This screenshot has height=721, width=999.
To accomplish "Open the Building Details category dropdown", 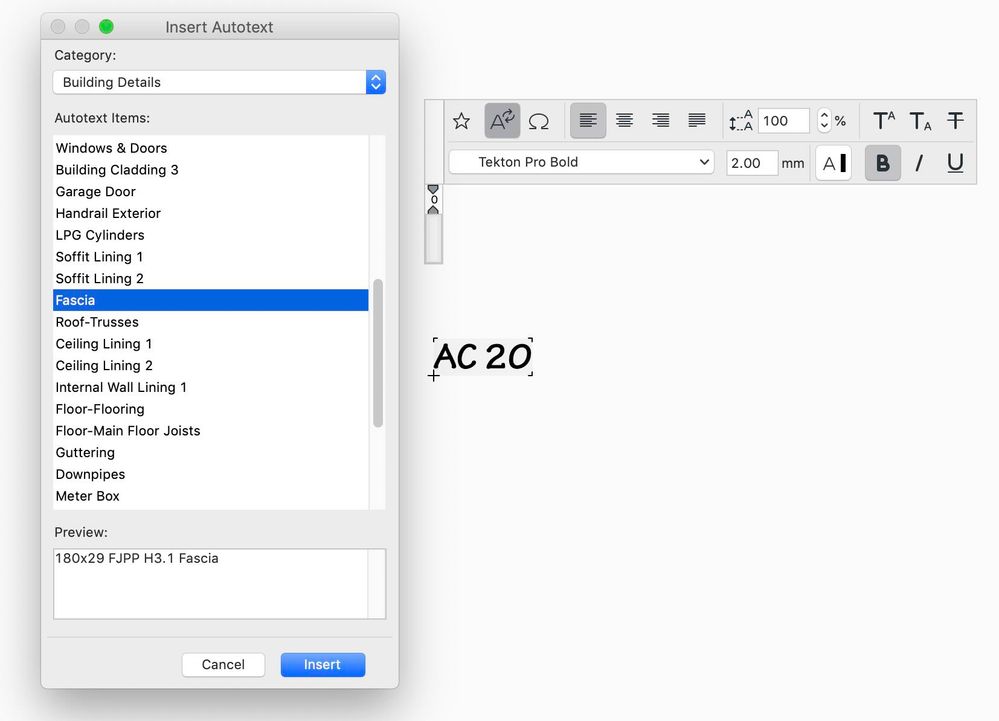I will point(219,82).
